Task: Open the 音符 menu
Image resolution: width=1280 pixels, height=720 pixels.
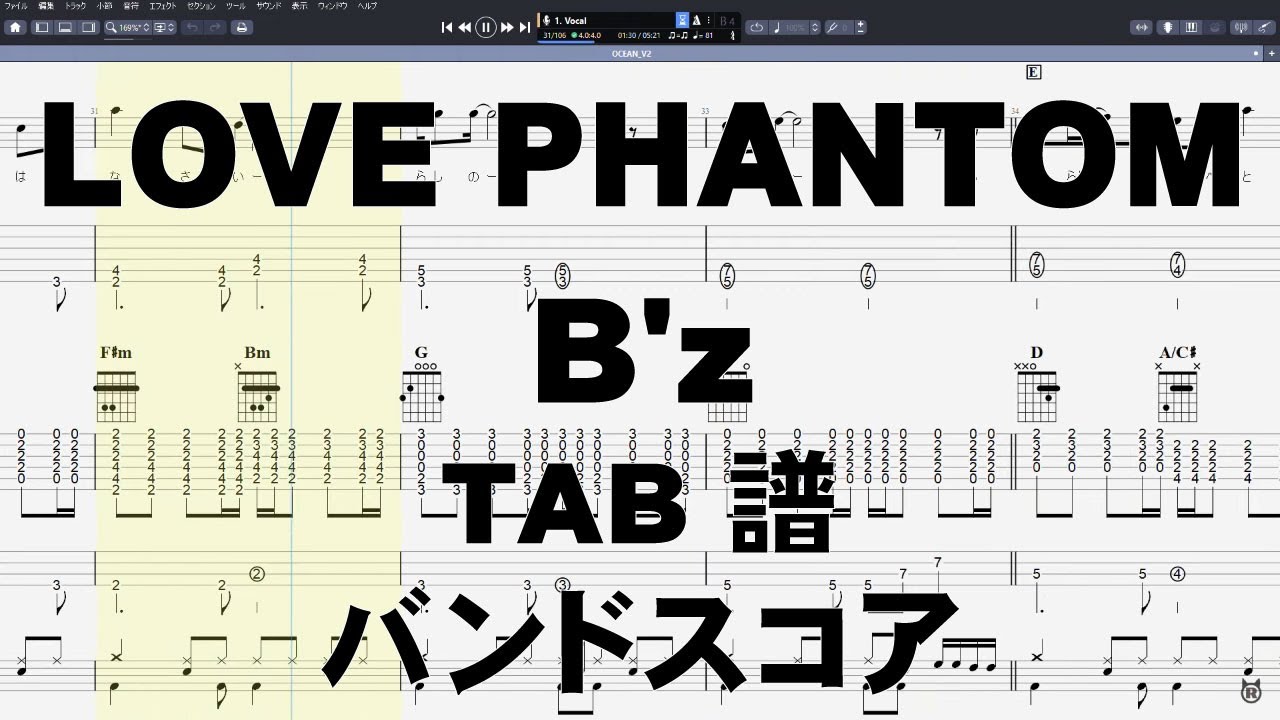Action: pyautogui.click(x=131, y=6)
